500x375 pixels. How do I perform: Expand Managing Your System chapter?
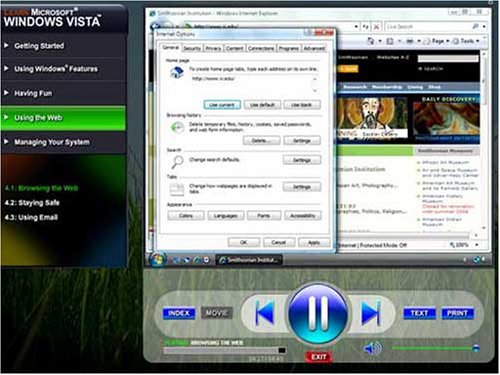63,142
